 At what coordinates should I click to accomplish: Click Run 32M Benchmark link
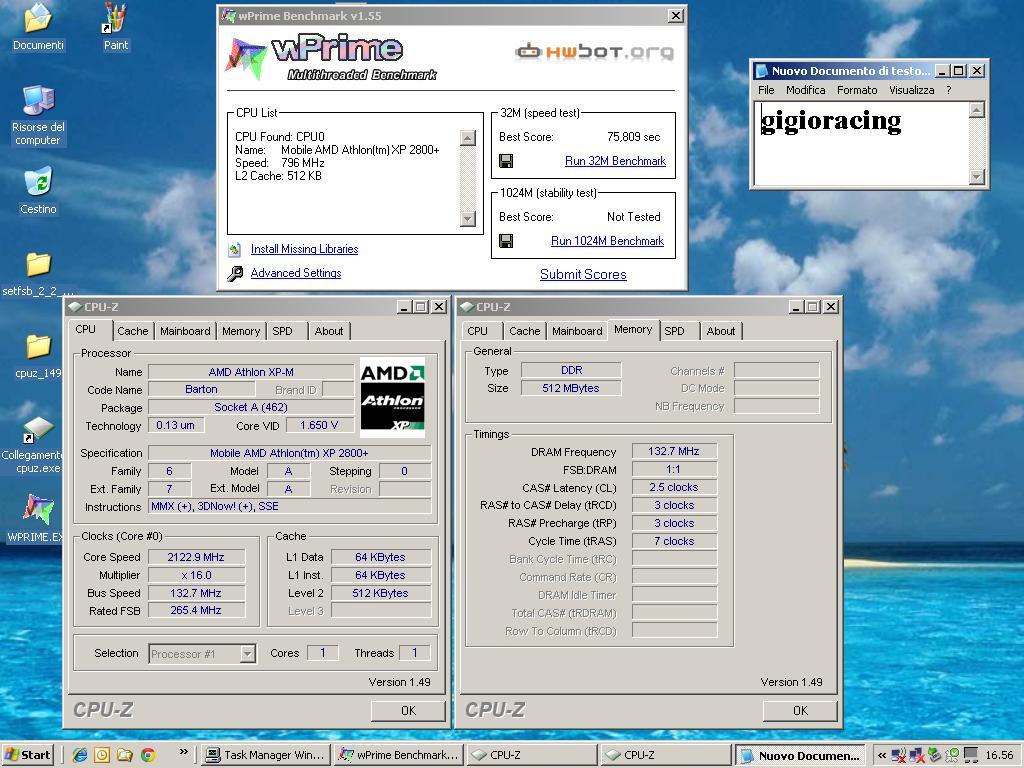(x=615, y=161)
